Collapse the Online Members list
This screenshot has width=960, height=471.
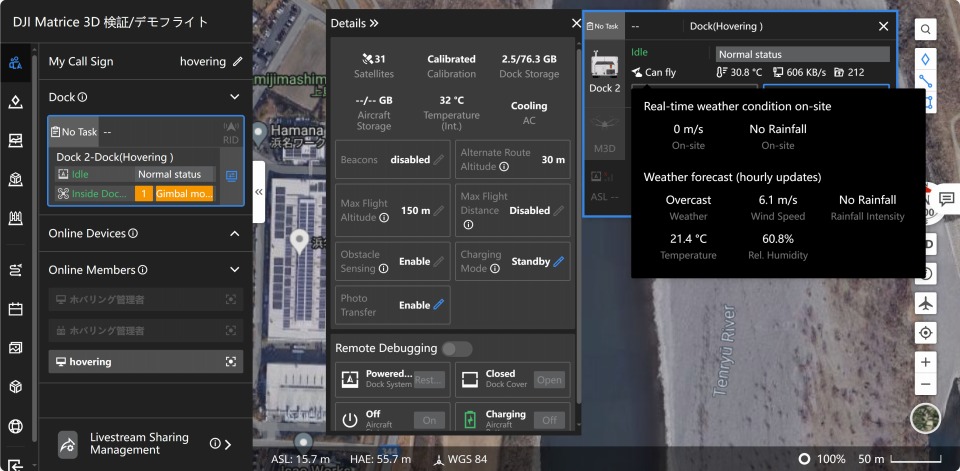click(x=234, y=270)
